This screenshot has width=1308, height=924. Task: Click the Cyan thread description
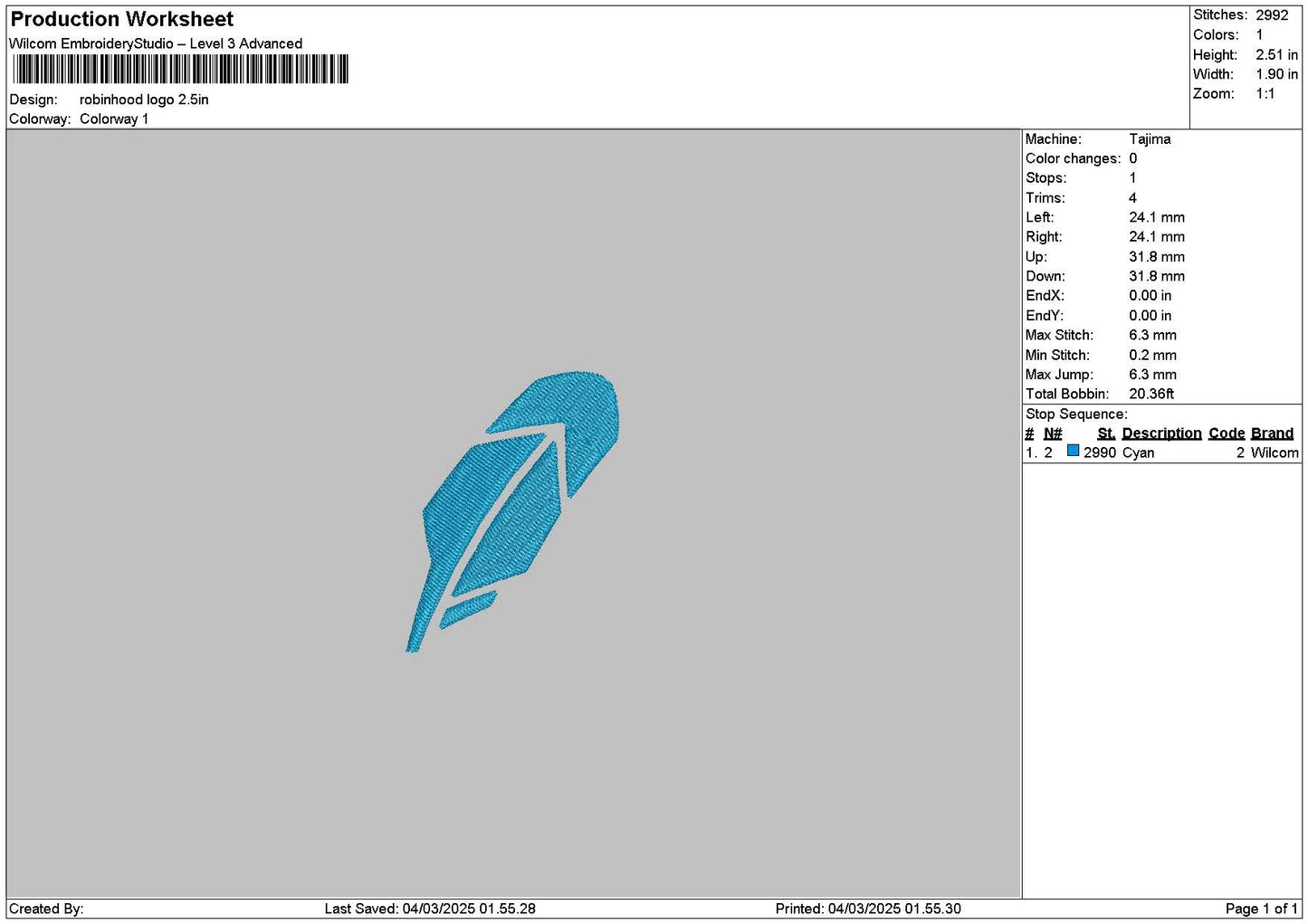coord(1138,452)
